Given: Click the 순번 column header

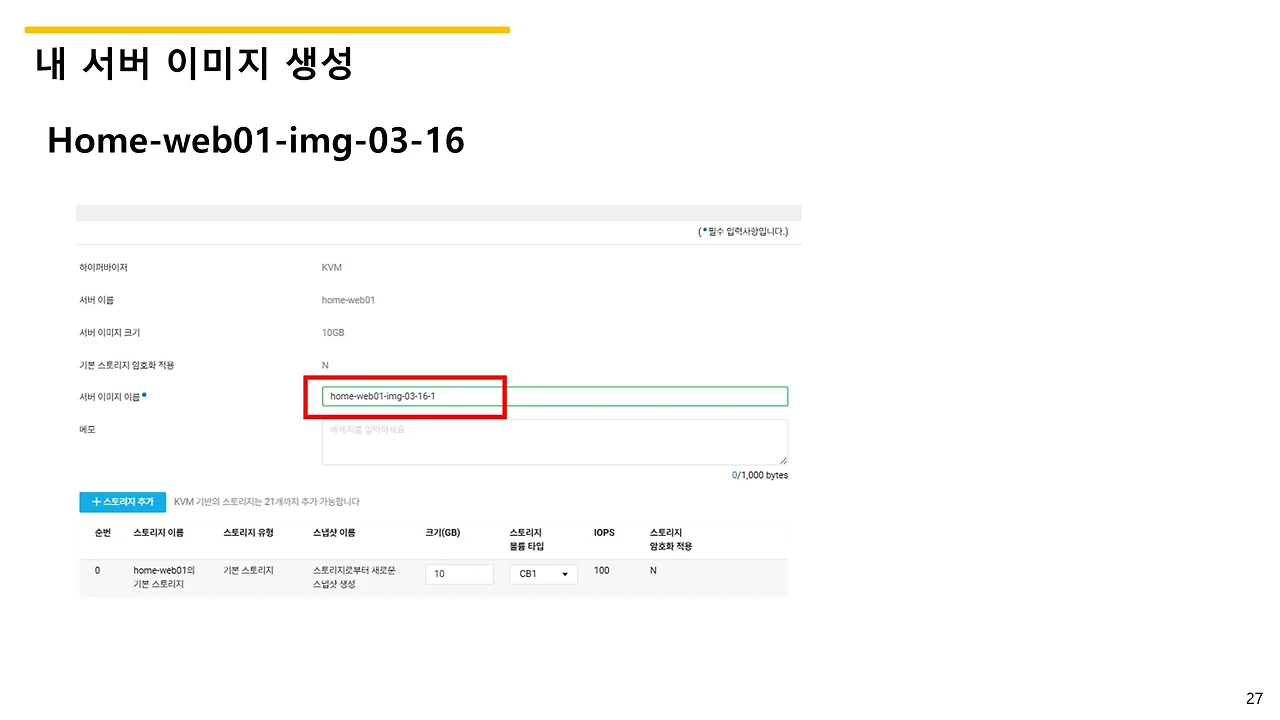Looking at the screenshot, I should (102, 533).
